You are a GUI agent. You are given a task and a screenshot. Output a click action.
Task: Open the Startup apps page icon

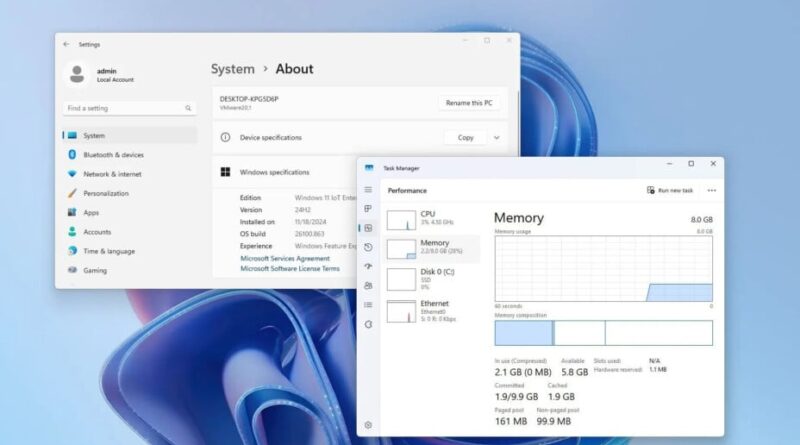tap(368, 266)
